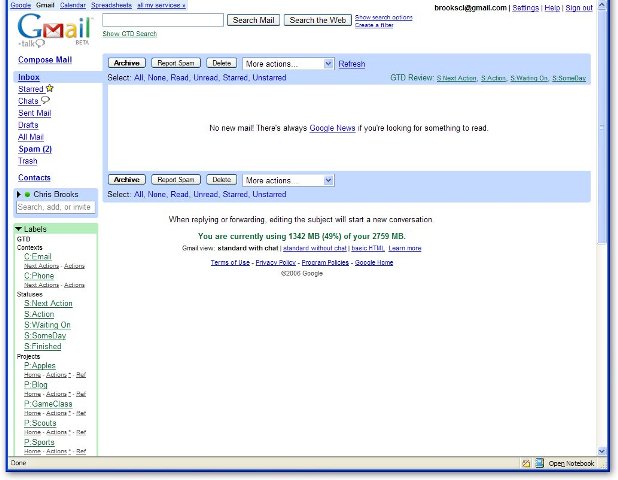
Task: Open the C:Phone label
Action: coord(39,276)
